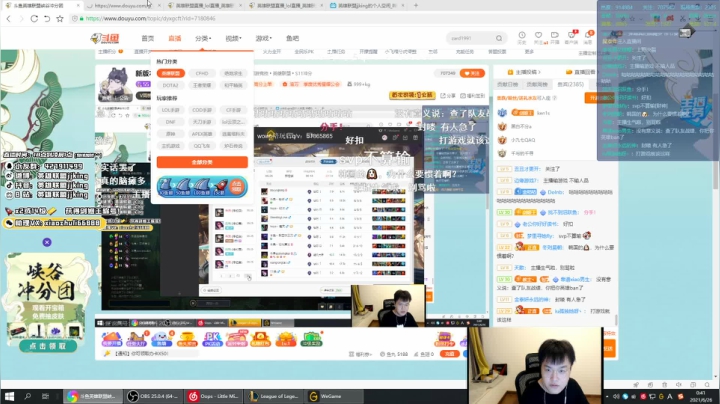The image size is (720, 404).
Task: Click the orange 关注 follow button
Action: (472, 73)
